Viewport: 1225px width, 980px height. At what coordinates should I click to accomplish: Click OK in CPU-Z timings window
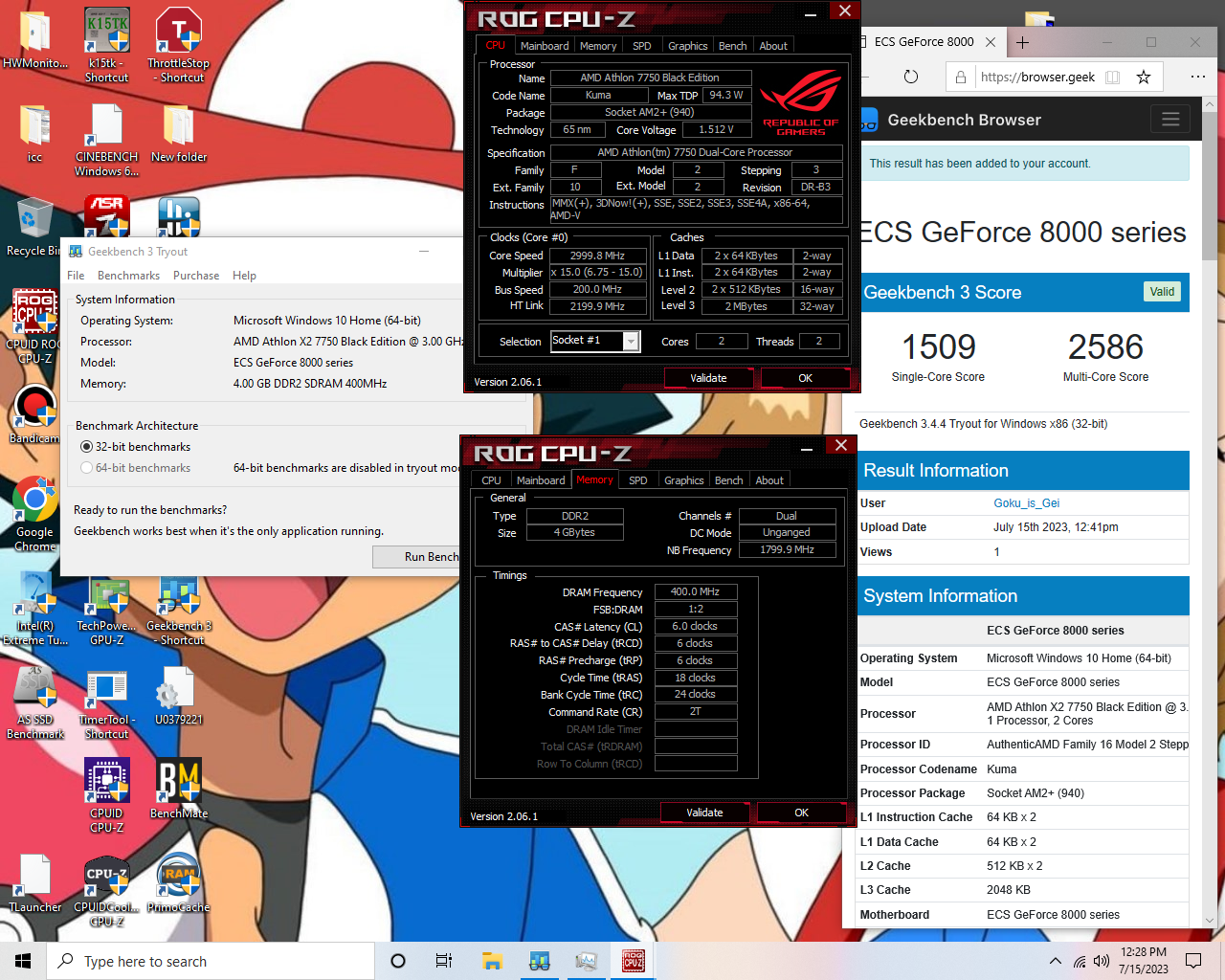(801, 813)
